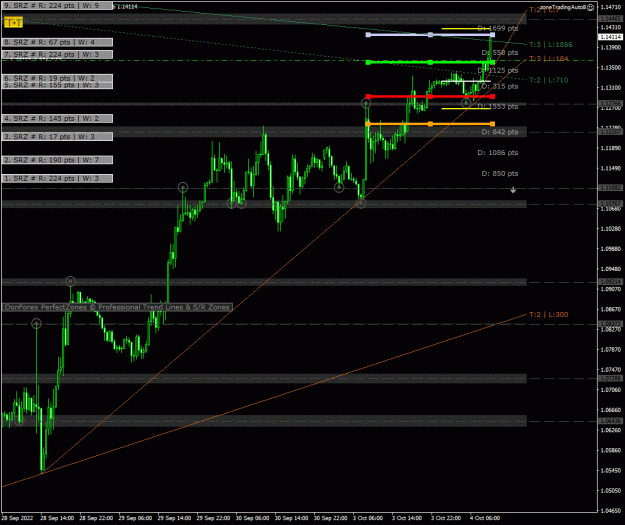Click the current price tag 1.14114 on the price axis
625x525 pixels.
(610, 37)
